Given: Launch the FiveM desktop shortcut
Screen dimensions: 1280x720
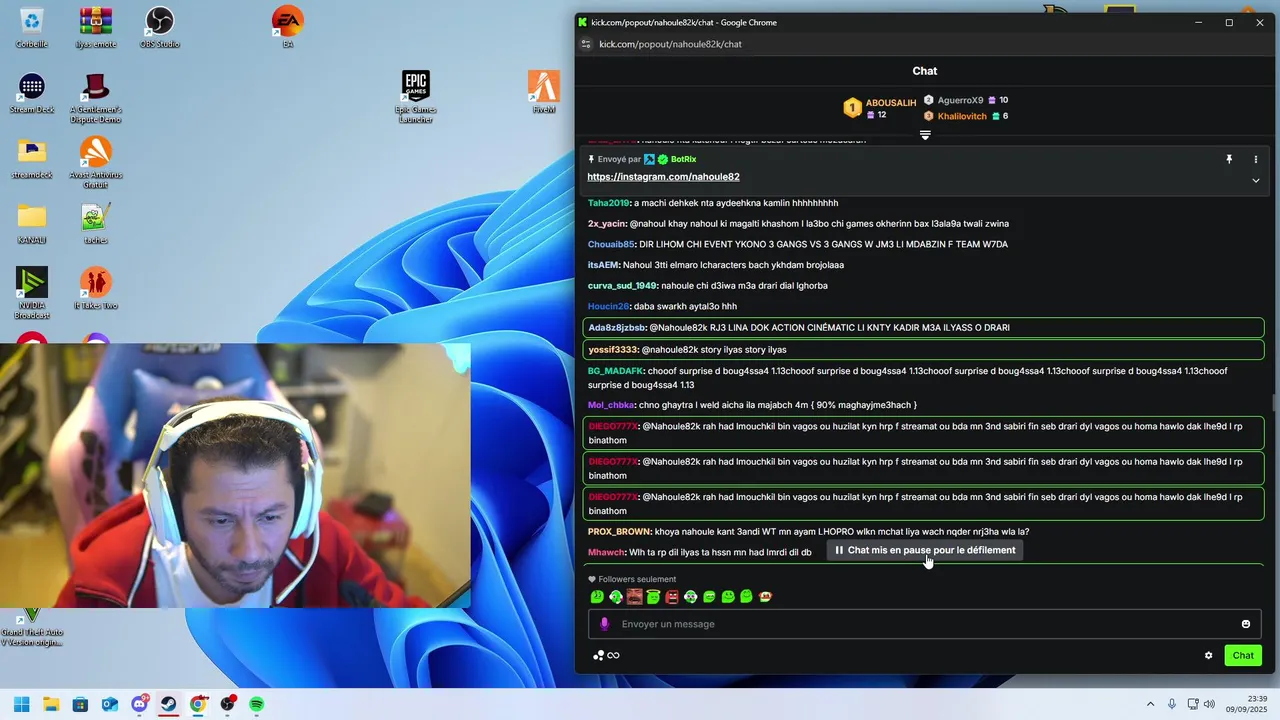Looking at the screenshot, I should (544, 92).
